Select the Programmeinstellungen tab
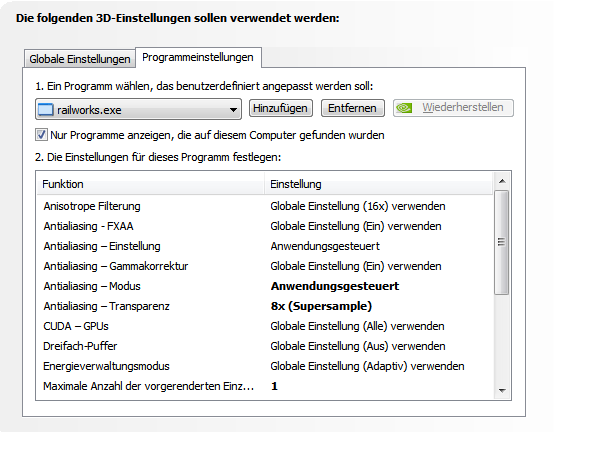This screenshot has height=450, width=600. (x=198, y=58)
